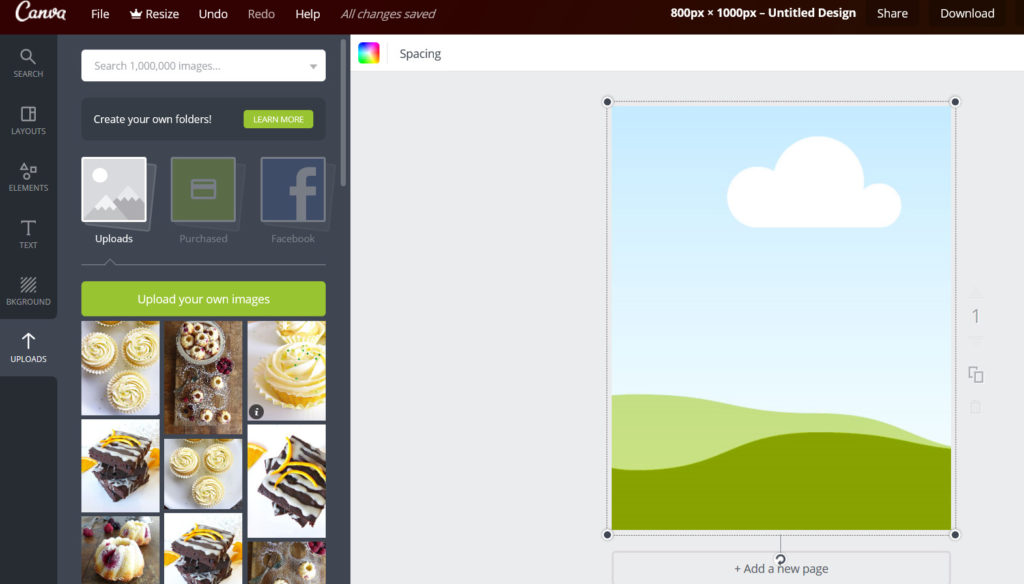The height and width of the screenshot is (584, 1024).
Task: Click the Share button
Action: pyautogui.click(x=892, y=13)
